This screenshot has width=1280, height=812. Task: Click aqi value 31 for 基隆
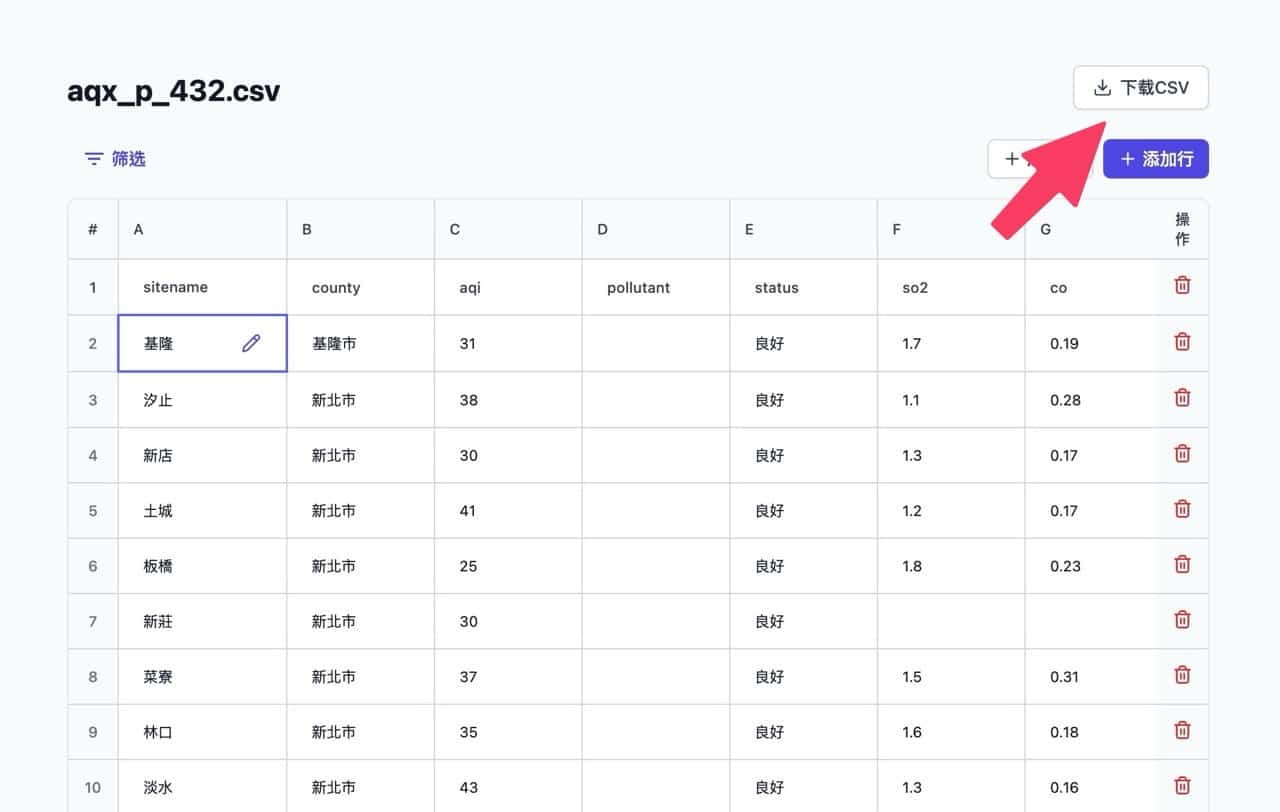coord(509,343)
